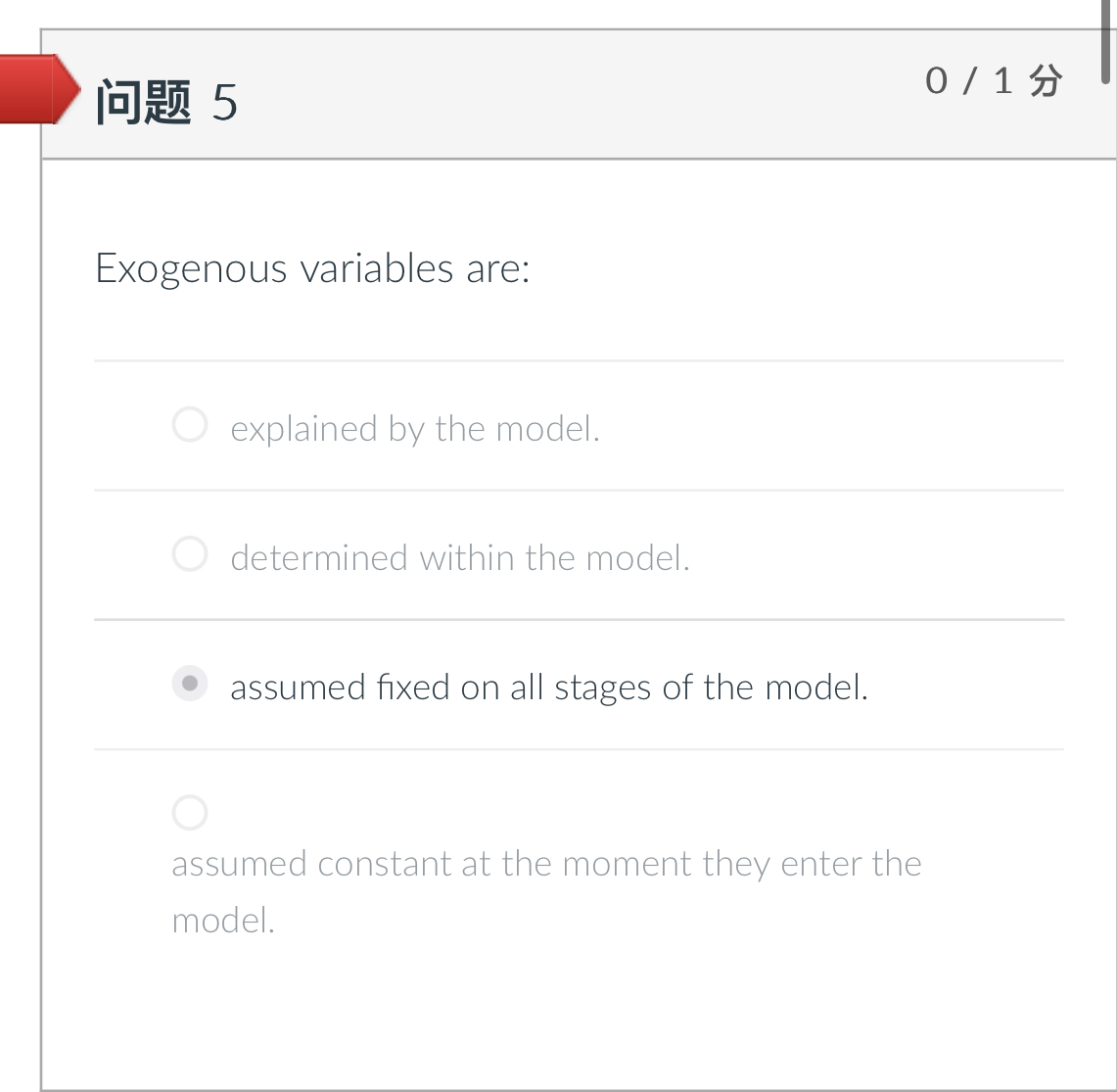Select the "determined within the model" option
1117x1092 pixels.
[x=189, y=554]
